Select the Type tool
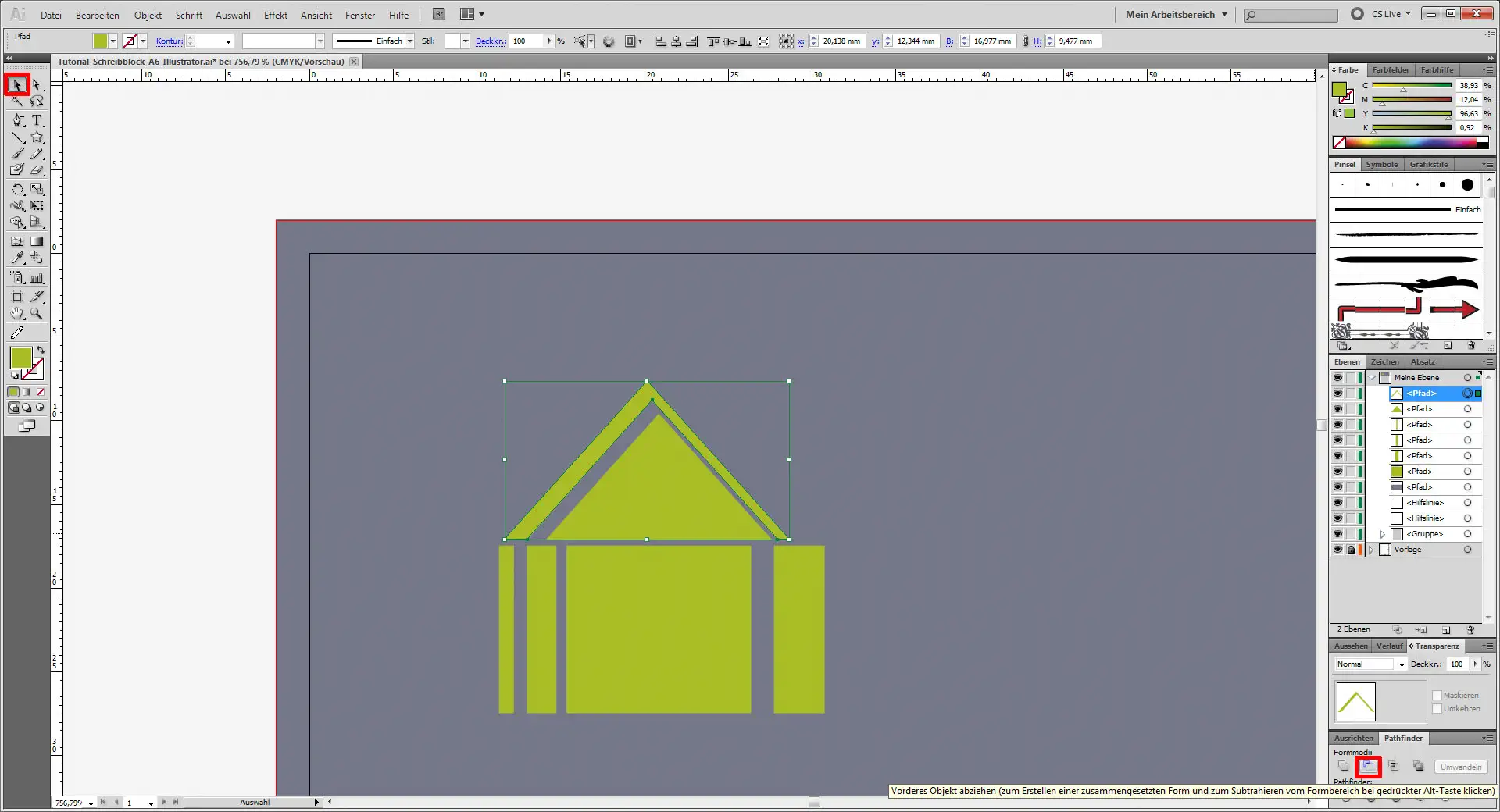Screen dimensions: 1500x812 pos(37,121)
